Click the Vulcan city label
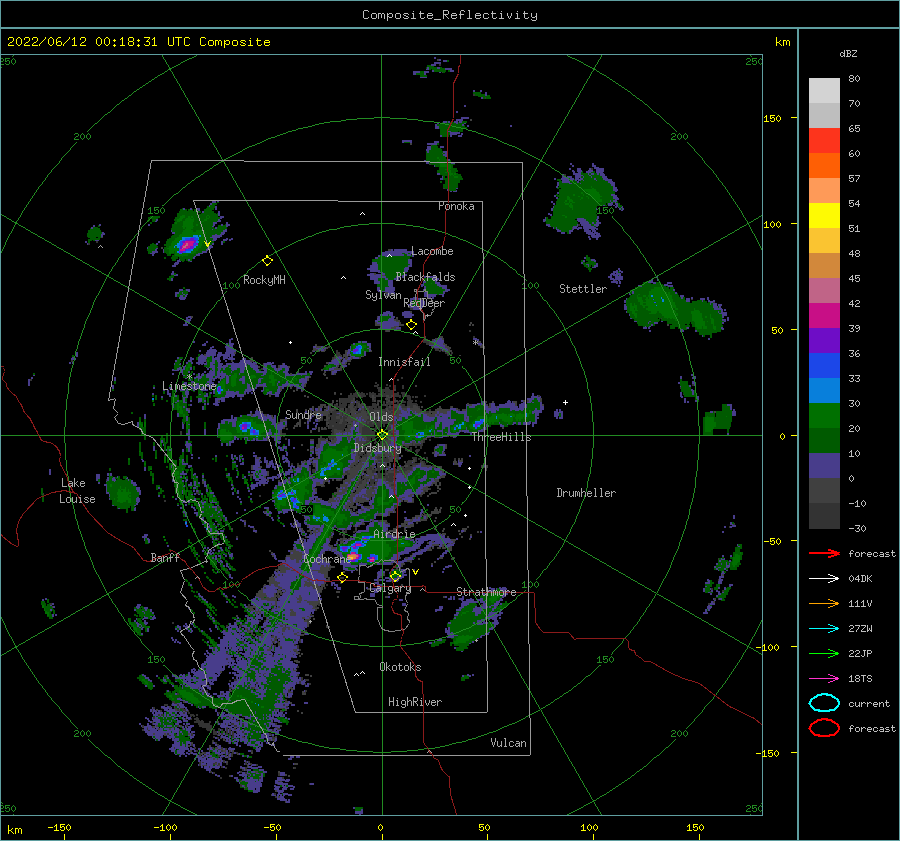Viewport: 900px width, 841px height. pyautogui.click(x=508, y=743)
